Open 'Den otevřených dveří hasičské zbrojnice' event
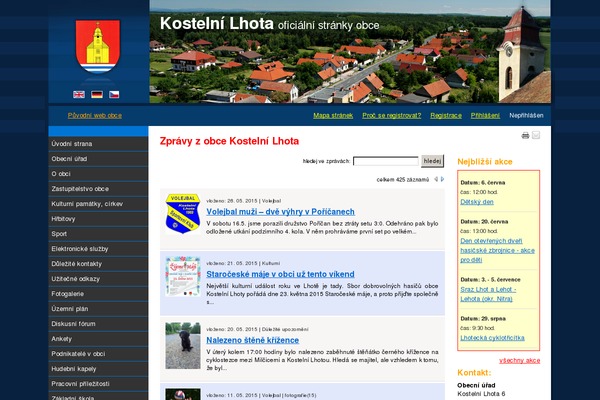The width and height of the screenshot is (600, 400). [497, 250]
